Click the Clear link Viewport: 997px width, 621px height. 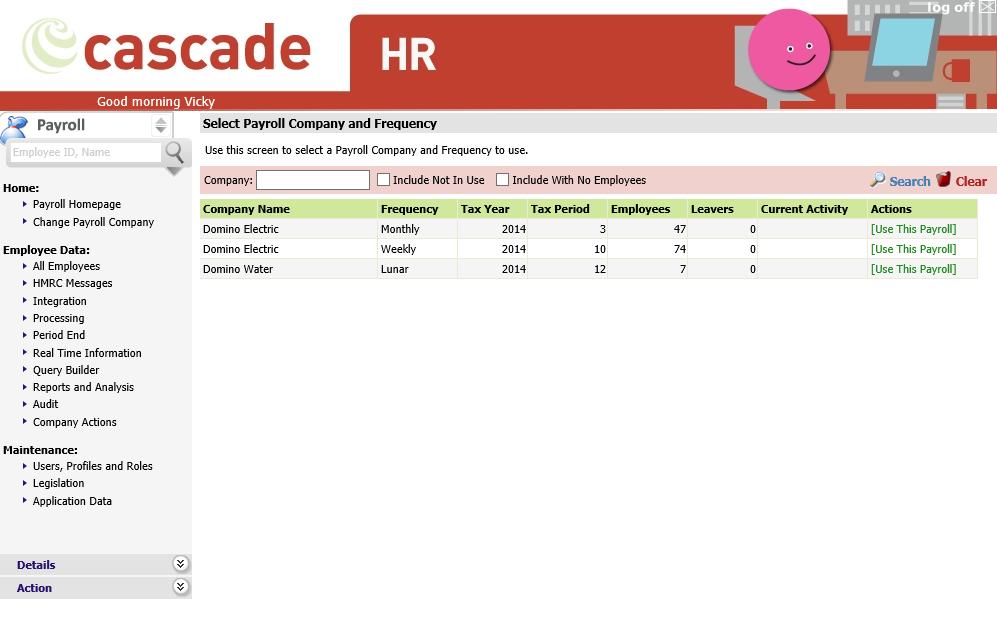click(x=971, y=181)
